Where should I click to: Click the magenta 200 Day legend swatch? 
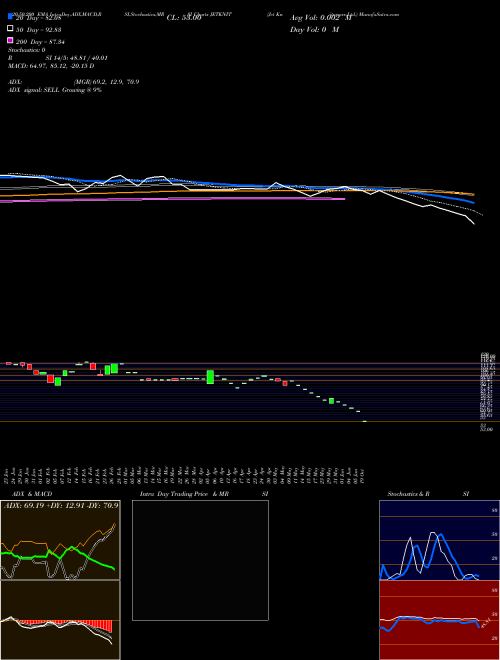[x=10, y=40]
